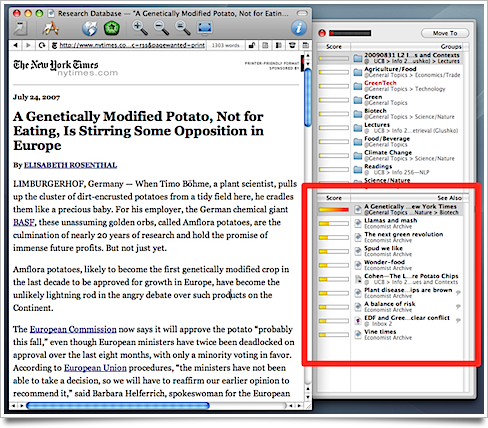488x428 pixels.
Task: Click the red score bar of top See Also row
Action: click(x=334, y=210)
